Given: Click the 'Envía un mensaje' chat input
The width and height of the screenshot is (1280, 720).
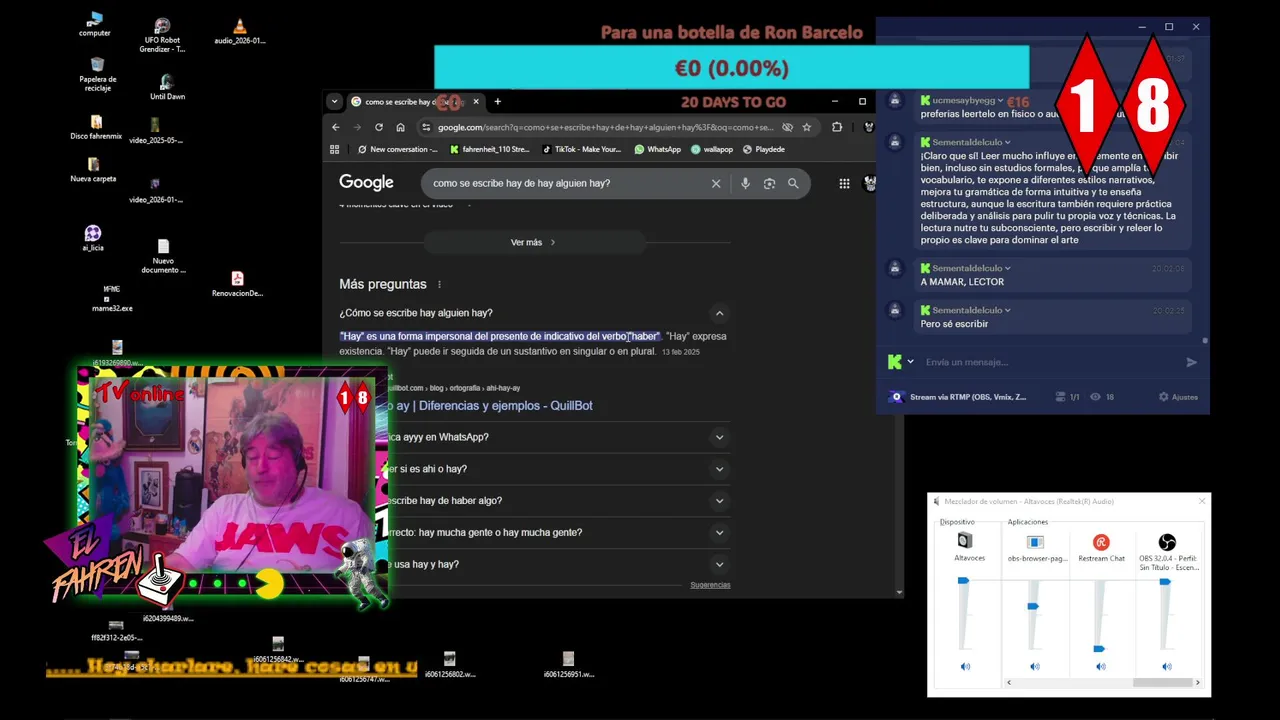Looking at the screenshot, I should click(x=1050, y=362).
